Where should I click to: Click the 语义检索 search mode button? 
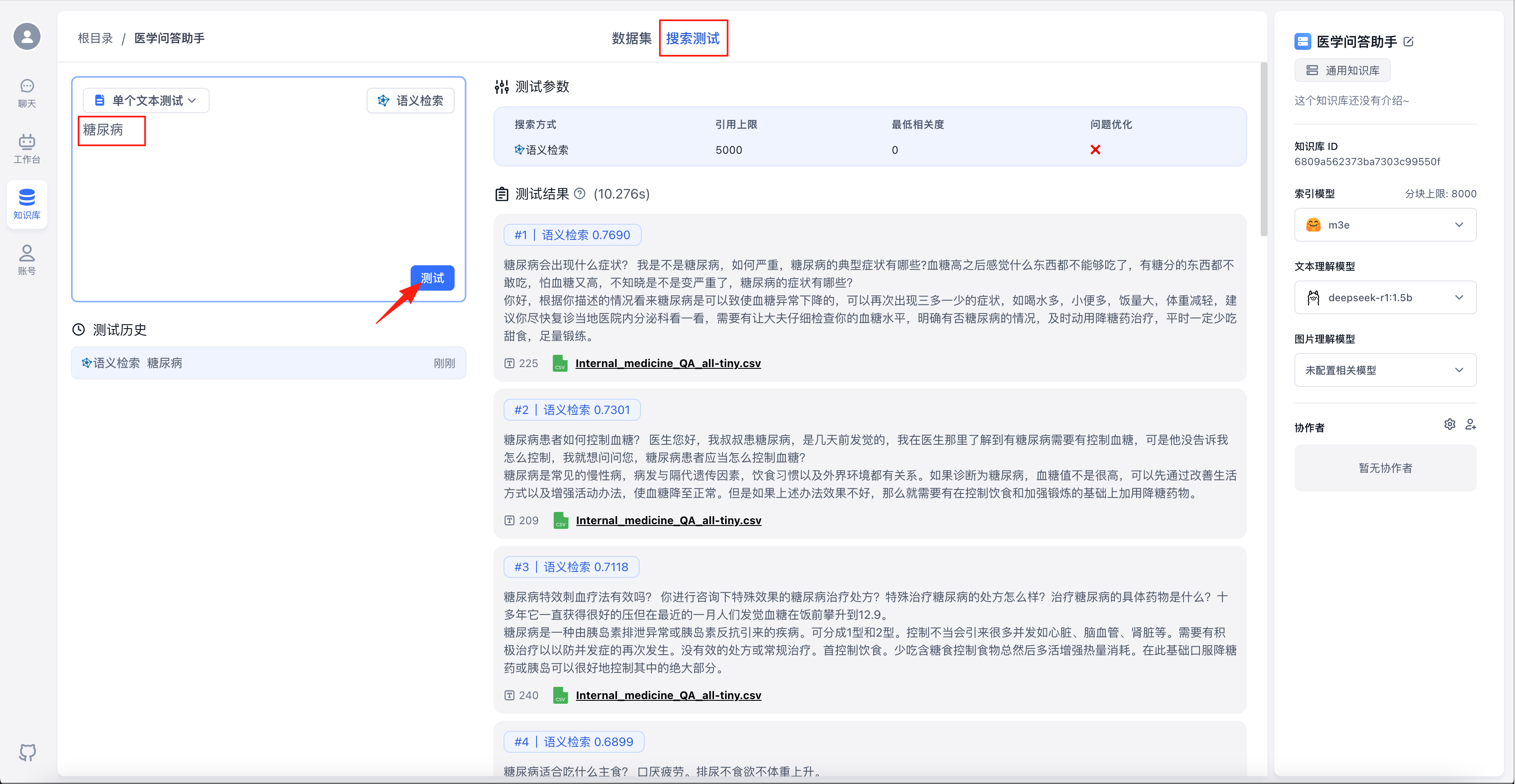point(411,101)
